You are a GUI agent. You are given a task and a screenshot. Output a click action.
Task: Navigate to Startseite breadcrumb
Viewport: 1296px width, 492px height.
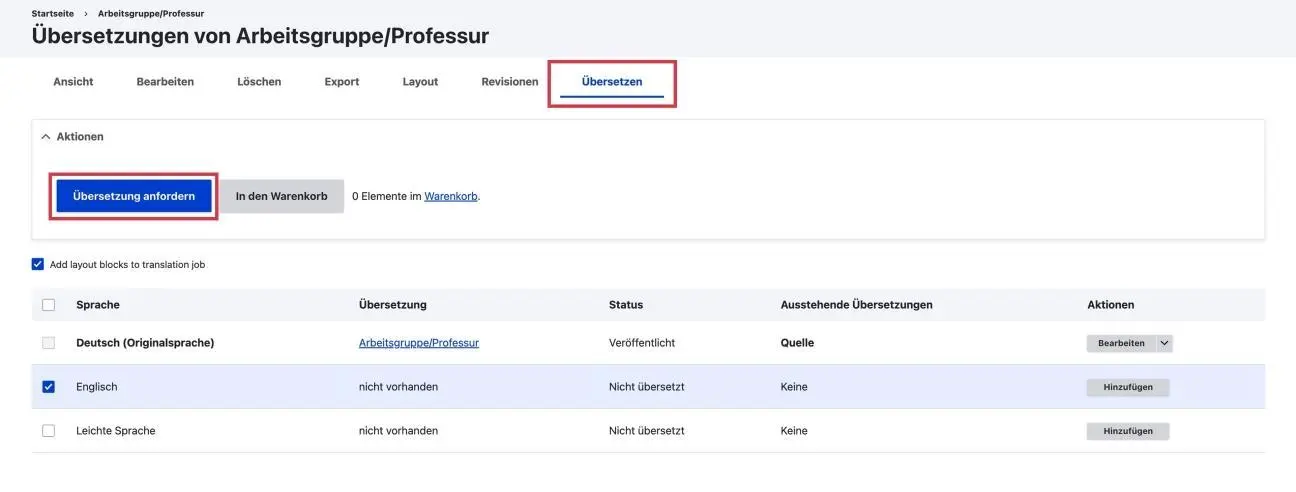click(52, 14)
